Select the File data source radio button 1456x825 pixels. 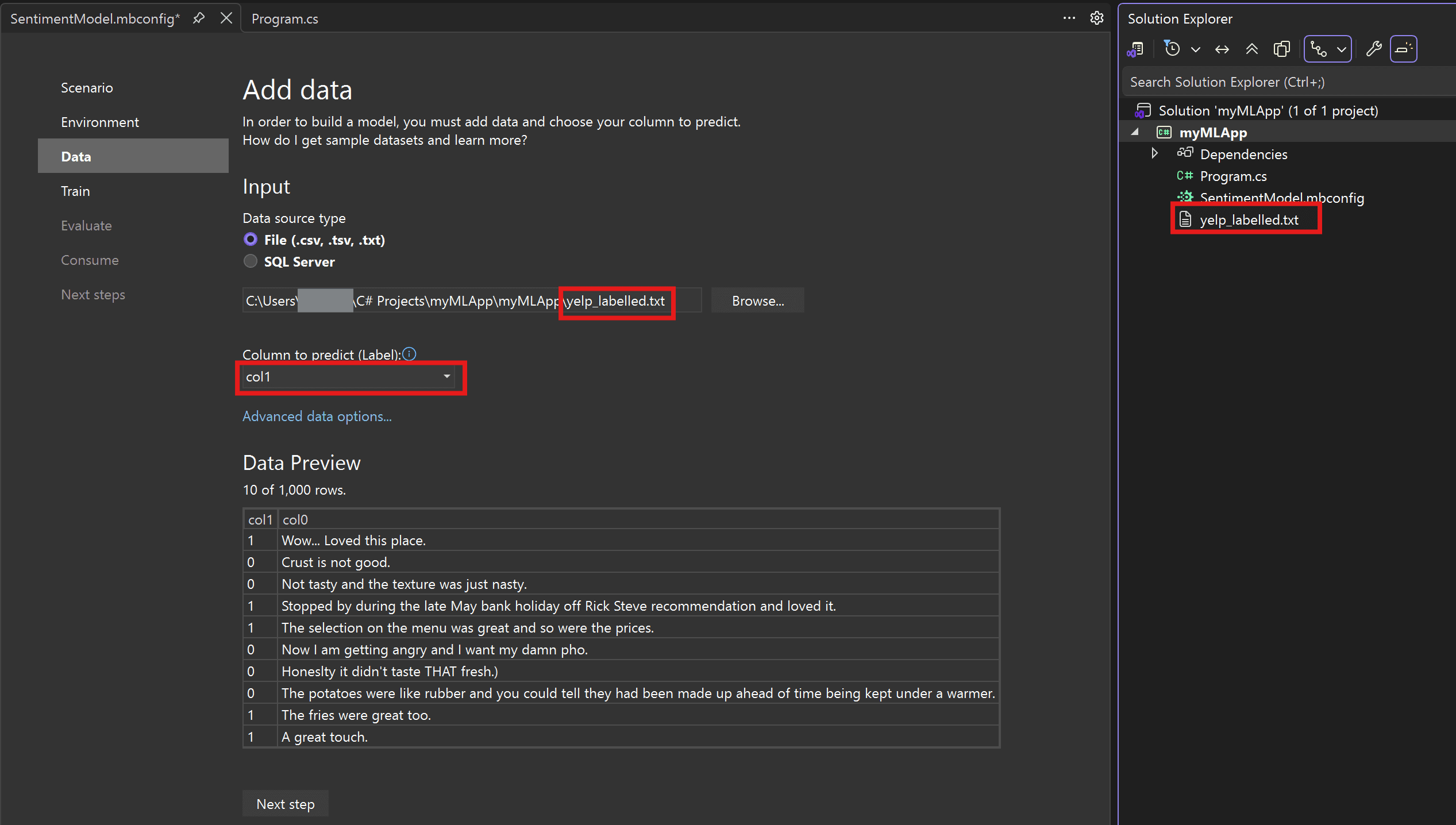click(x=251, y=240)
